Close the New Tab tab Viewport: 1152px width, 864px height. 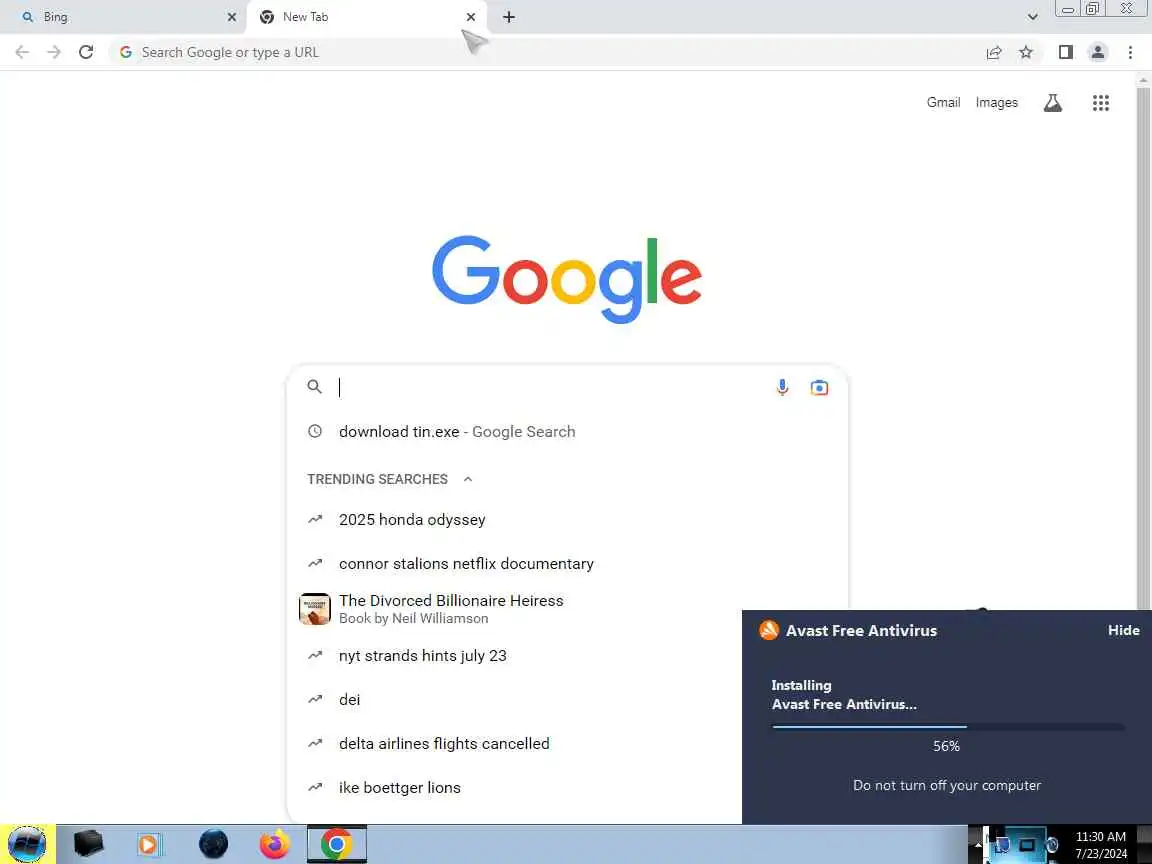tap(471, 17)
